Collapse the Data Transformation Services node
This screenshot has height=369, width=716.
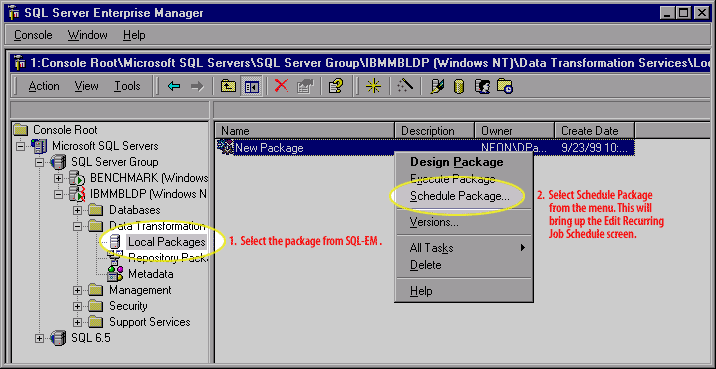click(x=77, y=227)
